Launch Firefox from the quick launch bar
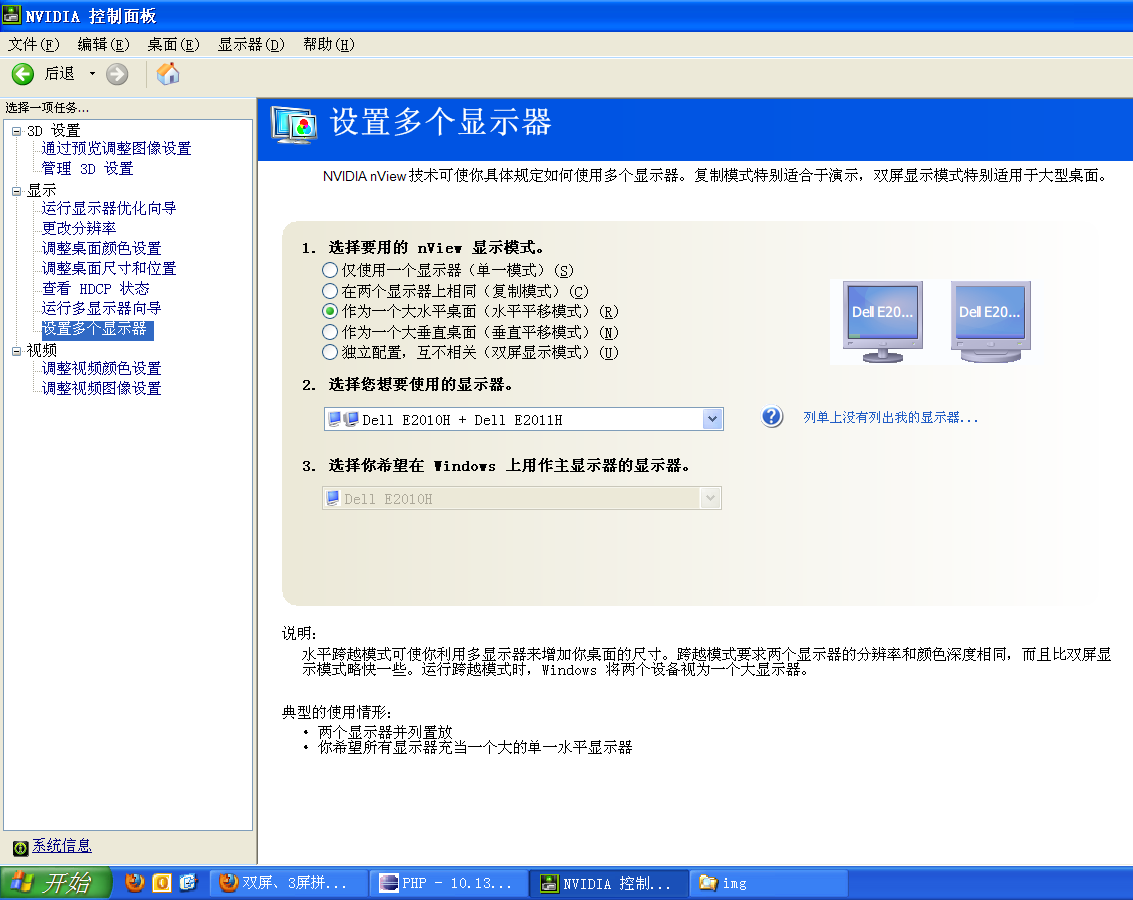This screenshot has height=900, width=1133. (x=134, y=883)
